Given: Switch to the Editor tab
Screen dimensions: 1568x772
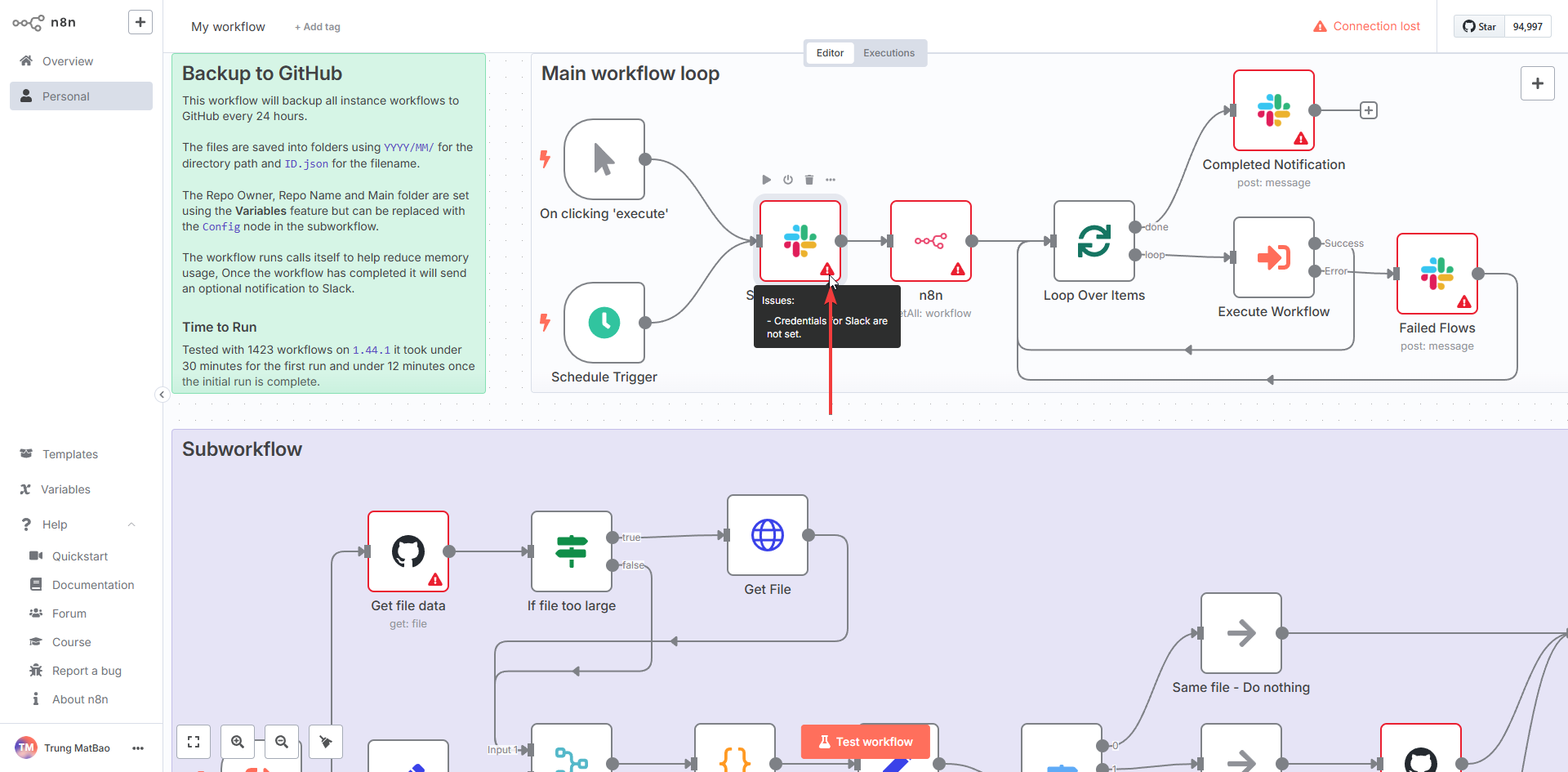Looking at the screenshot, I should [x=830, y=53].
